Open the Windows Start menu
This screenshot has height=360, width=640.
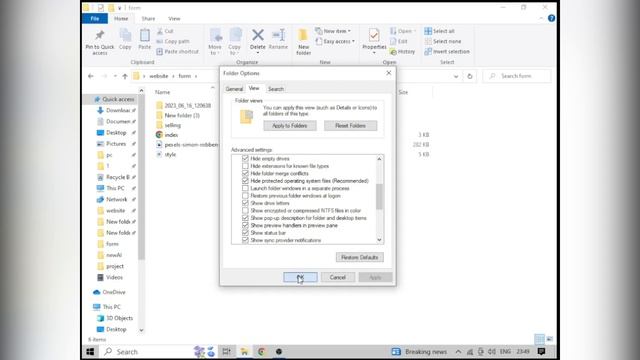pos(90,352)
